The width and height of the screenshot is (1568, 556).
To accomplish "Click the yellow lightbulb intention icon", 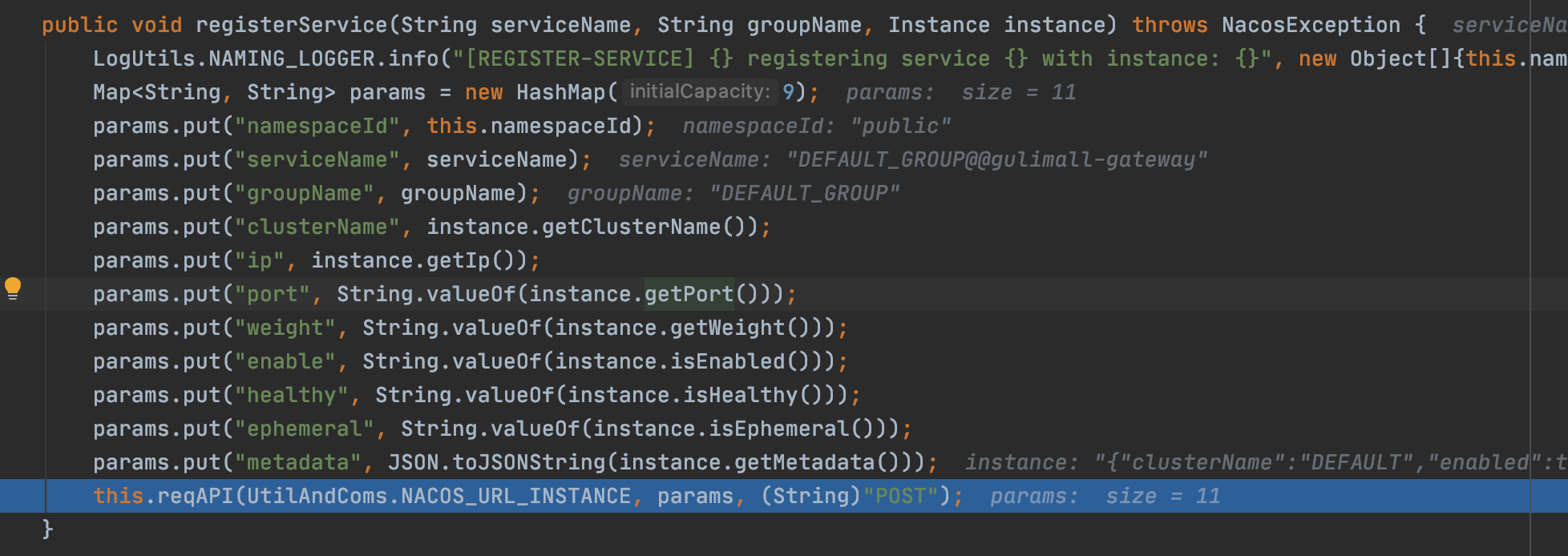I will [x=13, y=288].
